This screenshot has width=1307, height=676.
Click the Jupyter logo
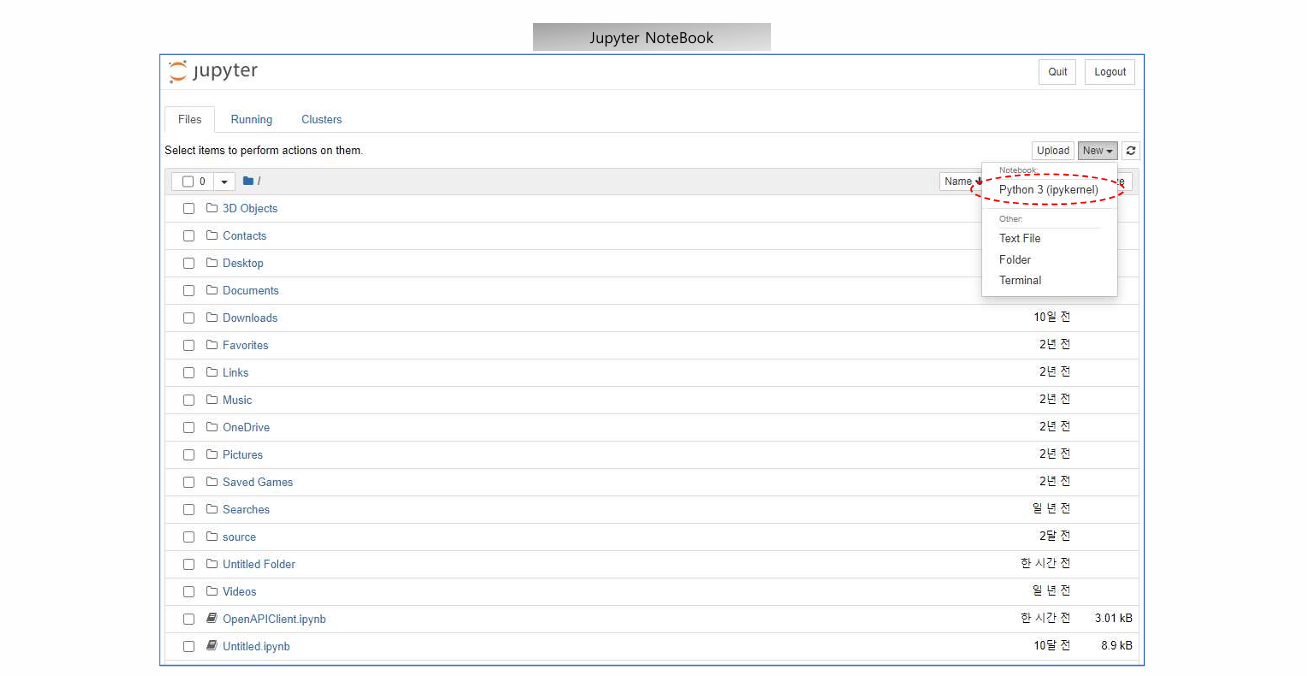[213, 71]
